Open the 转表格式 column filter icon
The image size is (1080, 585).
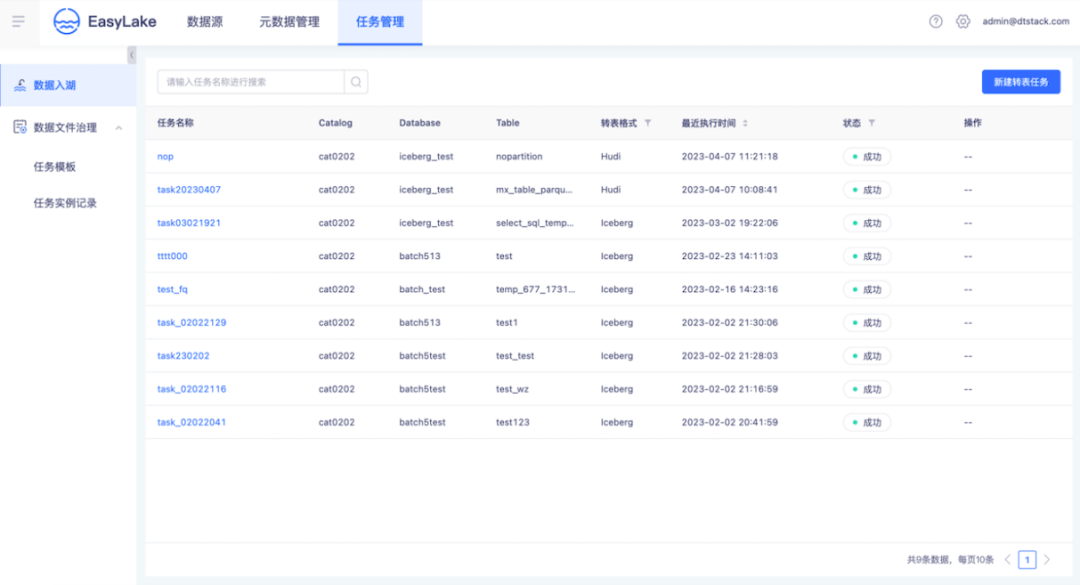(647, 123)
